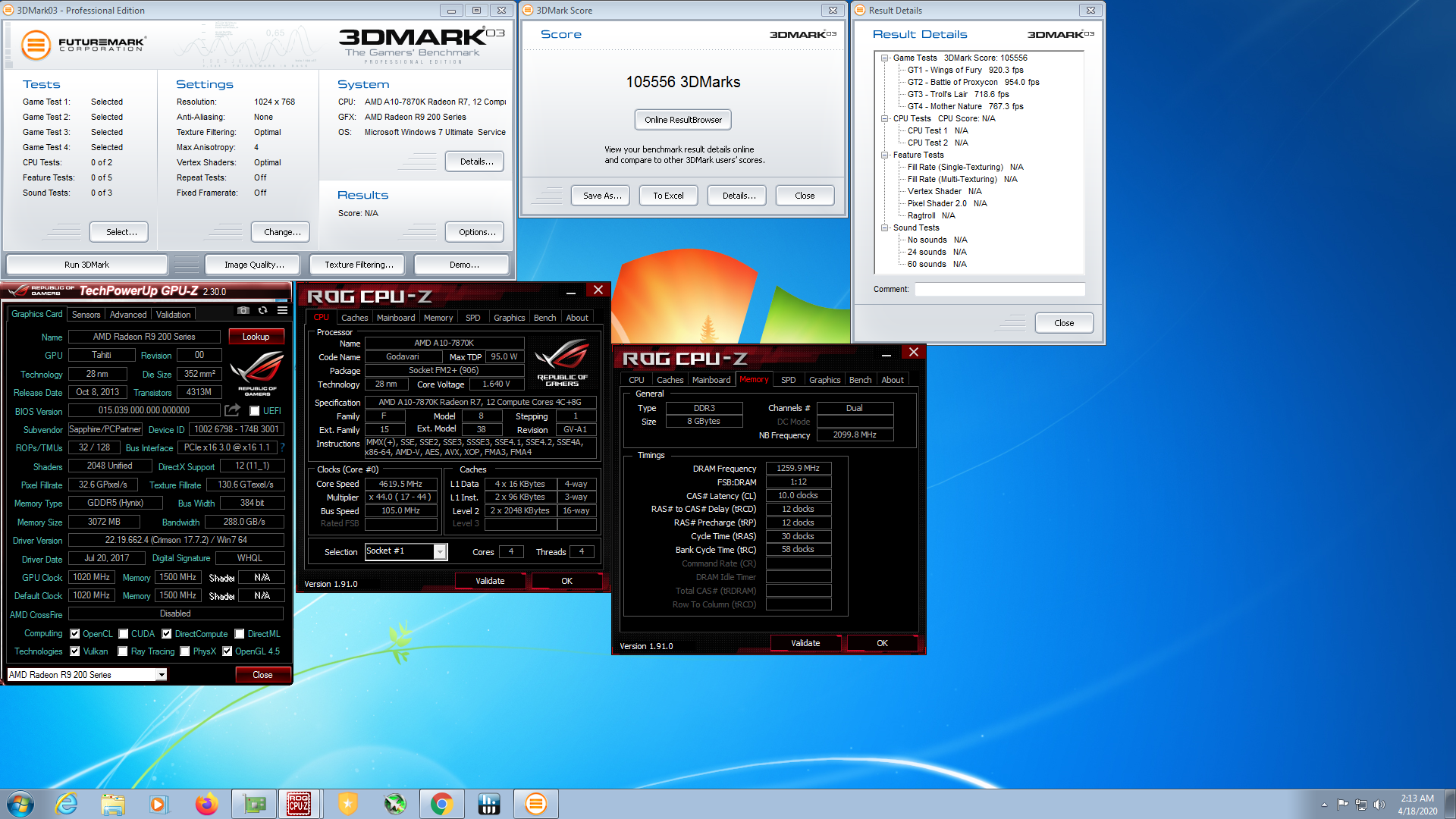Take a GPU-Z screenshot with the camera icon
The width and height of the screenshot is (1456, 819).
tap(243, 311)
